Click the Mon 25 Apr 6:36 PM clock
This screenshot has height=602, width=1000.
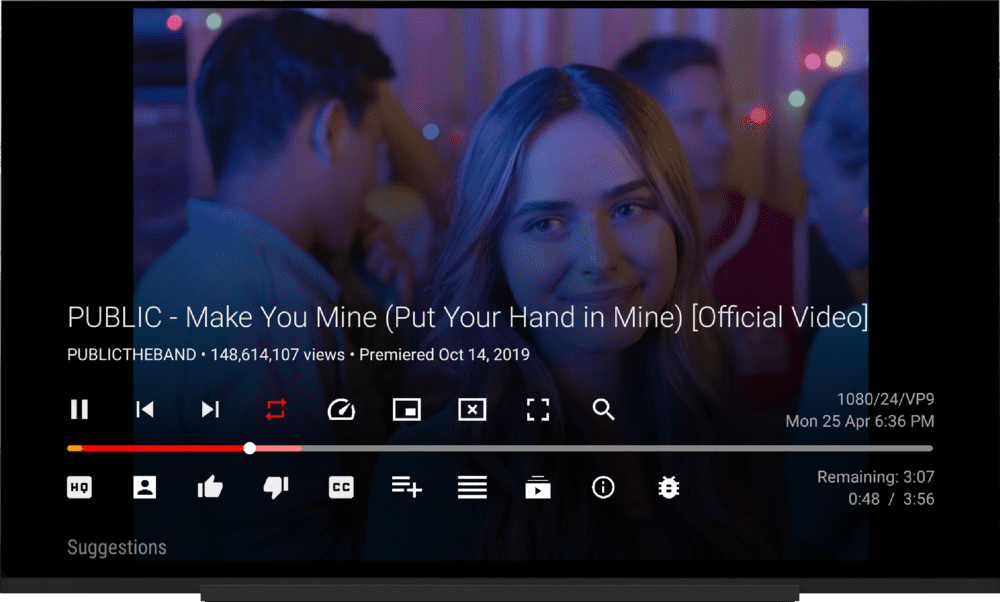860,422
